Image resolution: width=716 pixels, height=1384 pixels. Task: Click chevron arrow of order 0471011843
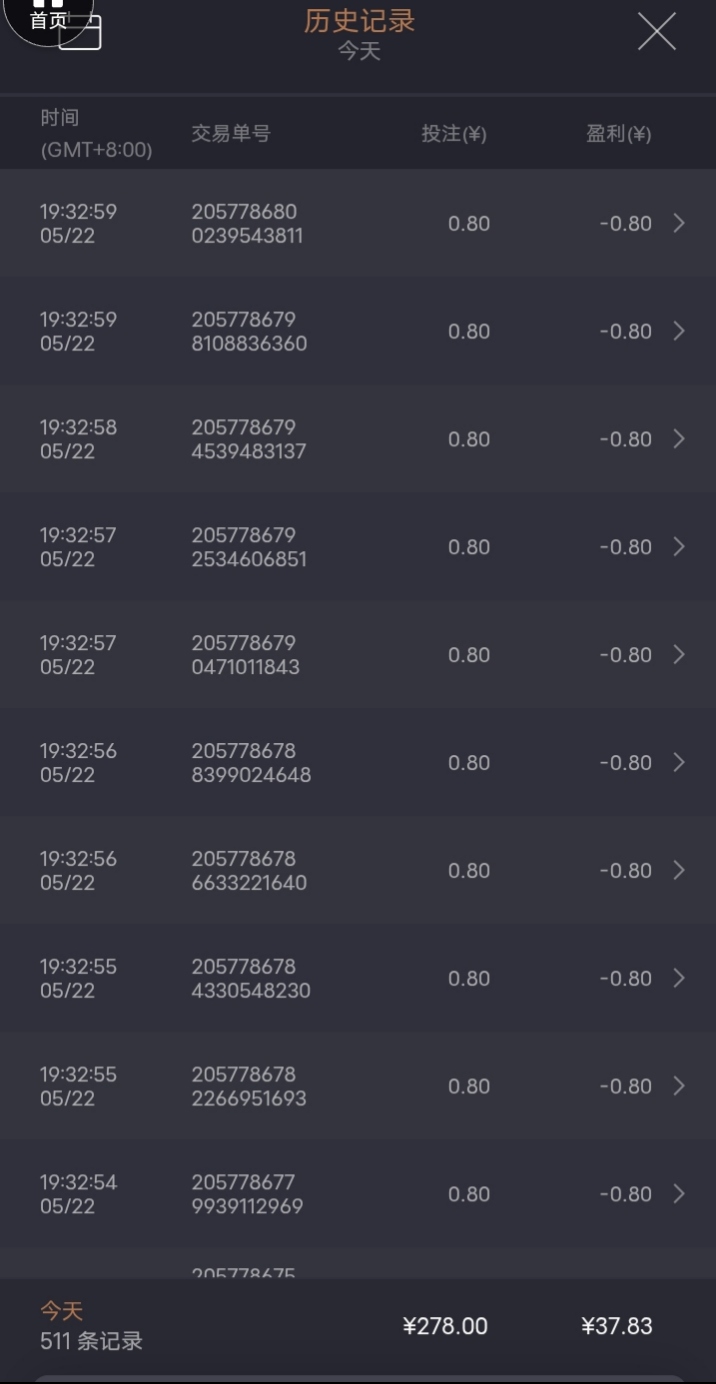pyautogui.click(x=679, y=655)
